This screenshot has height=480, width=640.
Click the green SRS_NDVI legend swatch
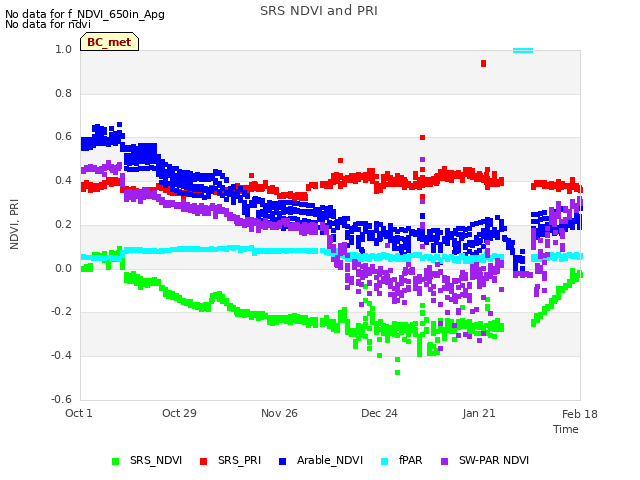click(116, 461)
